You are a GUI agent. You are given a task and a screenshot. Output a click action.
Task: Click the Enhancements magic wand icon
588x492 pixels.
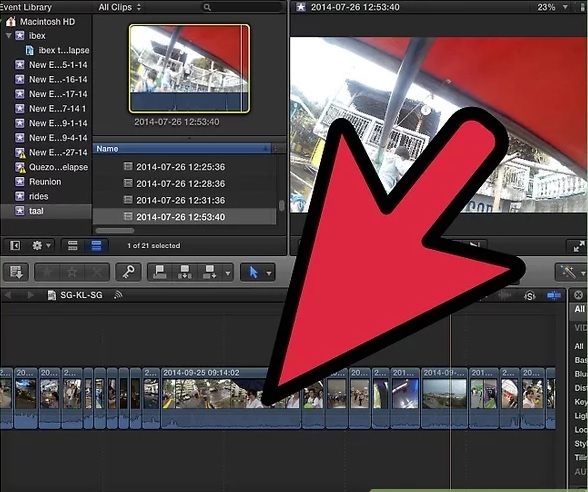pos(567,272)
